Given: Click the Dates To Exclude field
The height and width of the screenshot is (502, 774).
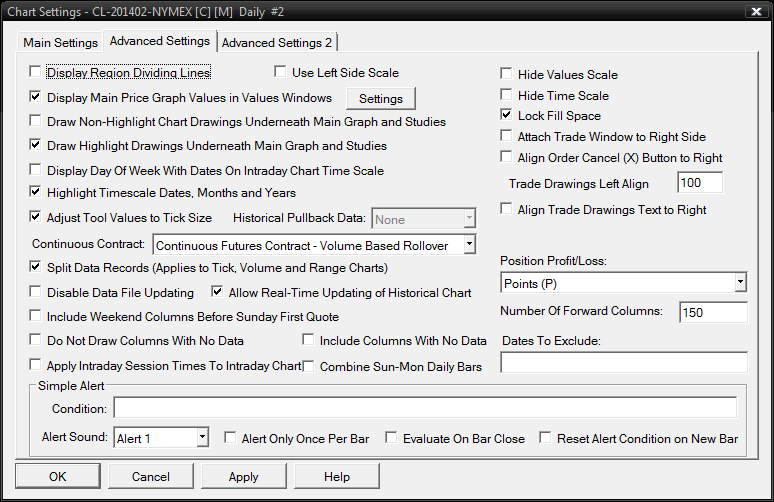Looking at the screenshot, I should pos(623,363).
